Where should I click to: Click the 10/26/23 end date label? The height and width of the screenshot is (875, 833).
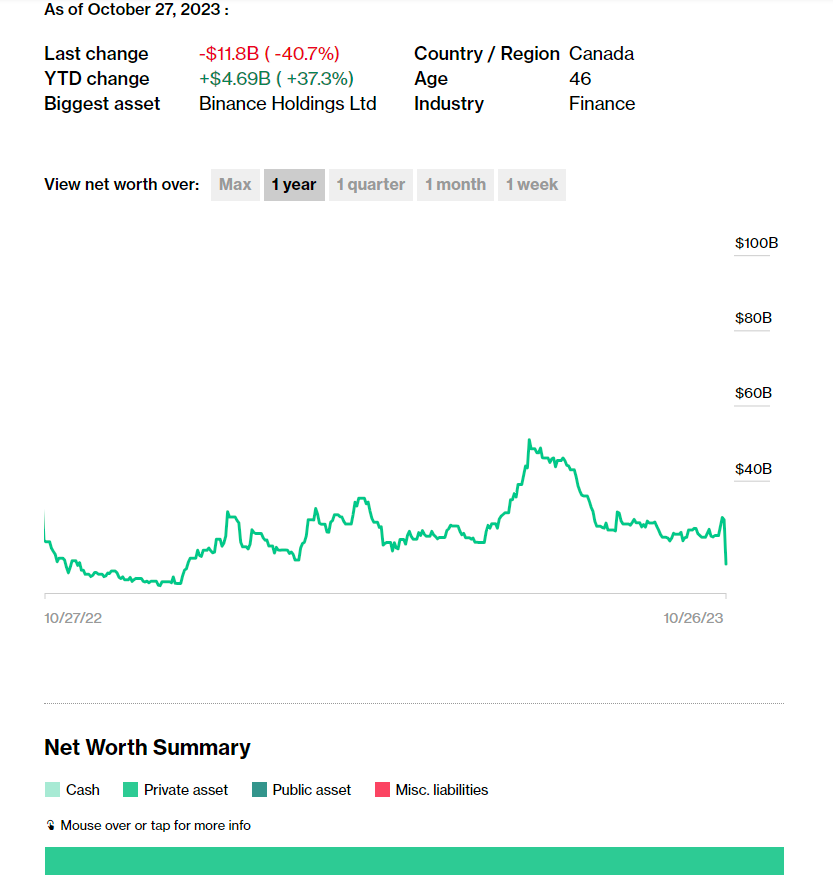(x=693, y=618)
